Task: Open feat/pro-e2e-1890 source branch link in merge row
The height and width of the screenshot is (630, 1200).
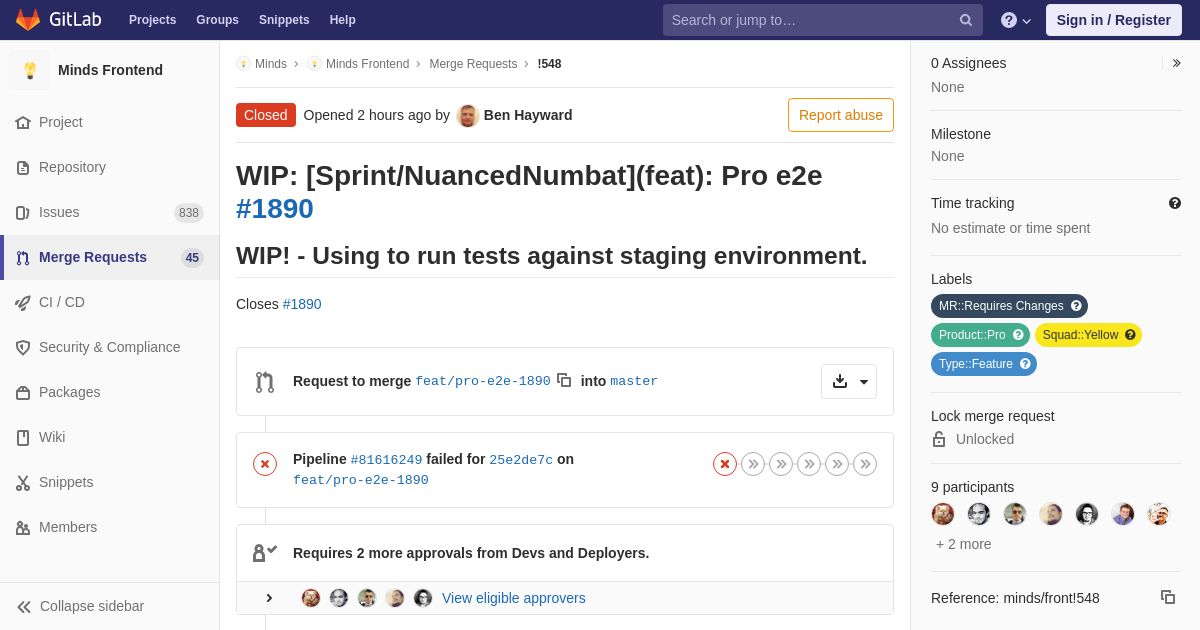Action: (x=483, y=381)
